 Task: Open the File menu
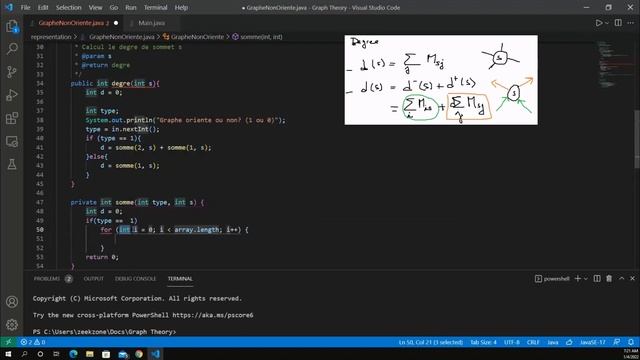pos(25,7)
